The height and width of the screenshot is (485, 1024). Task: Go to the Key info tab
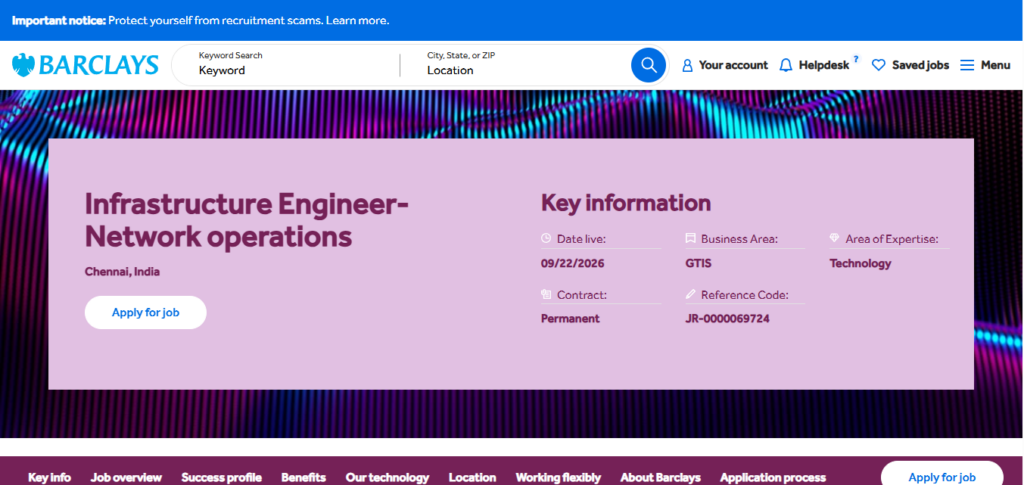coord(50,478)
